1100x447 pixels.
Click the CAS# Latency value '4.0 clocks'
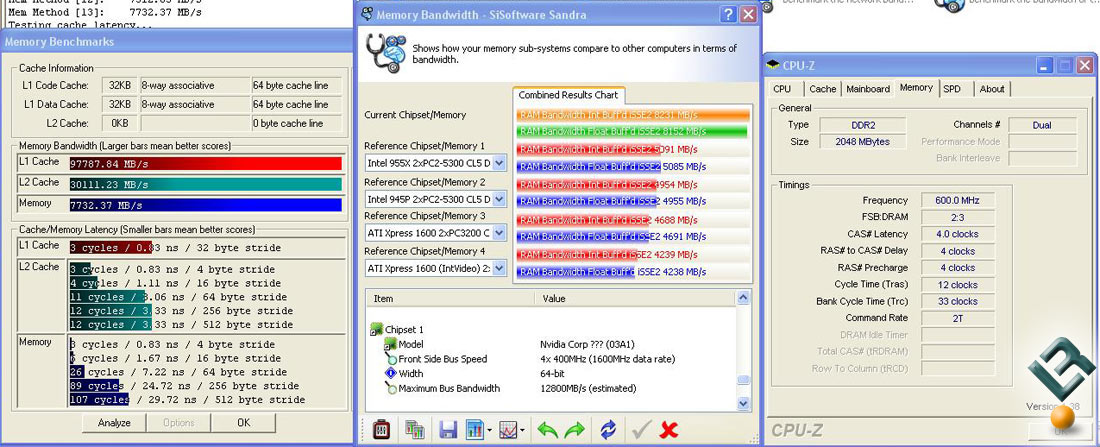click(x=957, y=234)
